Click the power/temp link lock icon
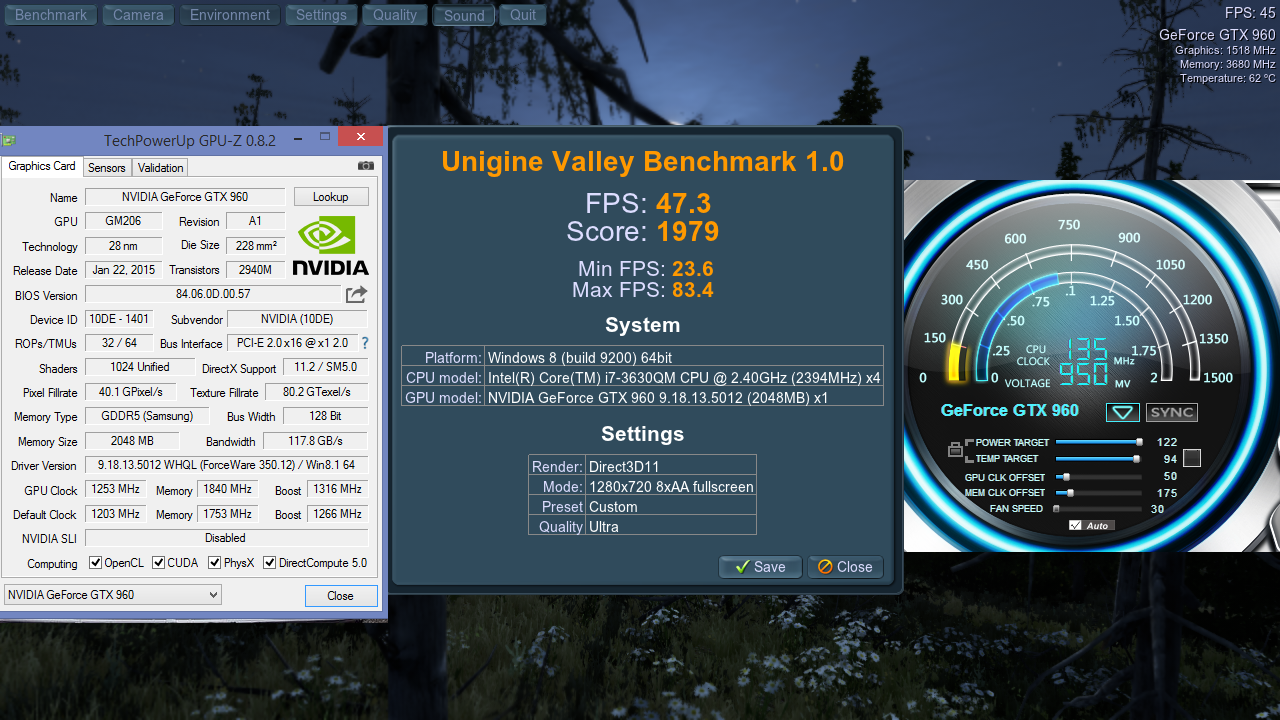Image resolution: width=1280 pixels, height=720 pixels. (955, 450)
